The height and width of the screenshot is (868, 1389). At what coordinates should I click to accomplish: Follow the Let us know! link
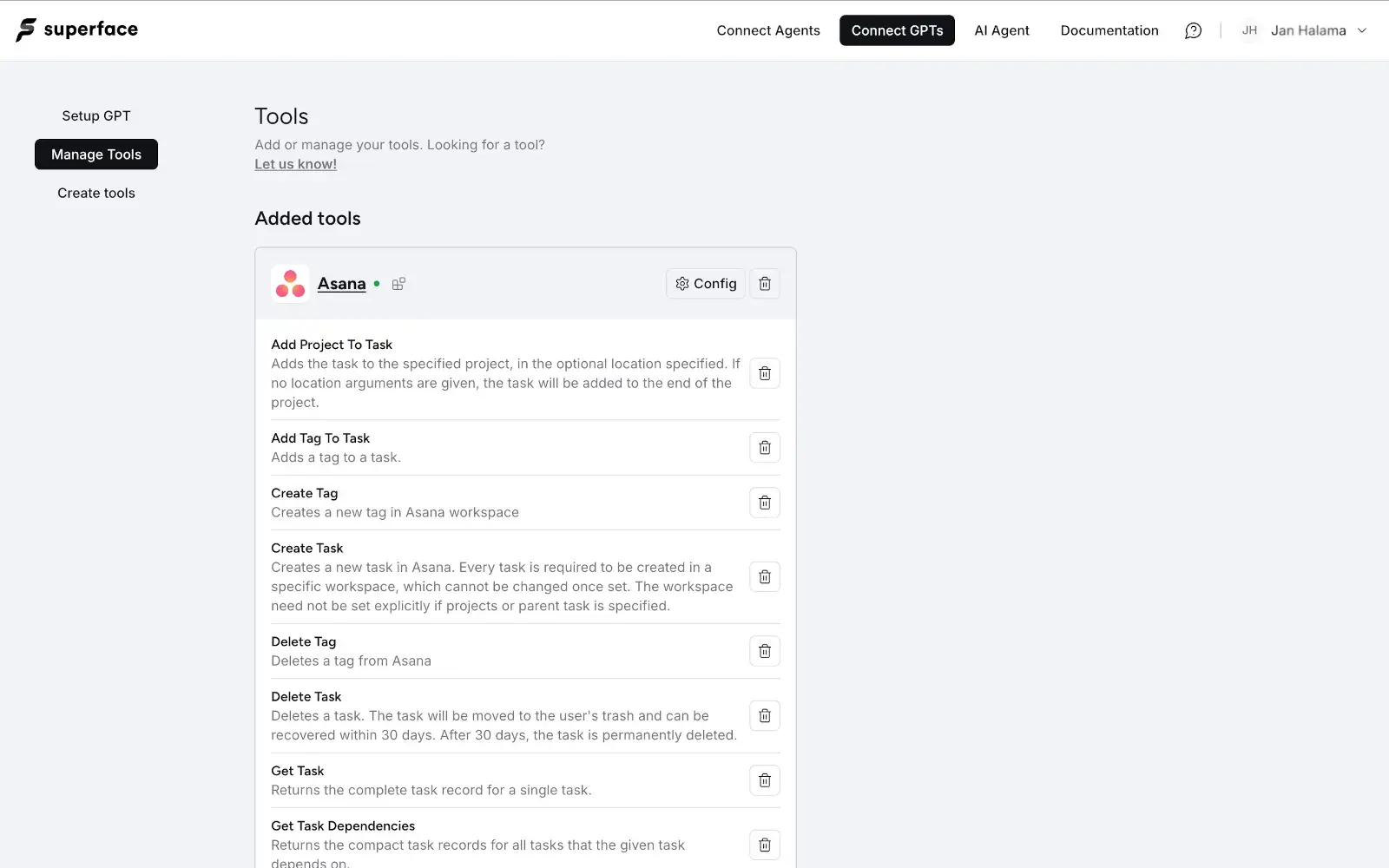click(x=295, y=164)
